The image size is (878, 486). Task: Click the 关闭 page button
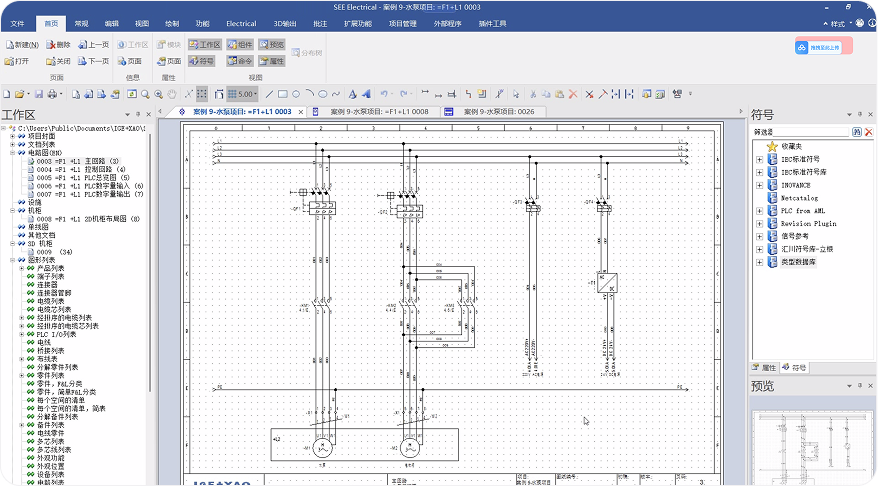(59, 61)
